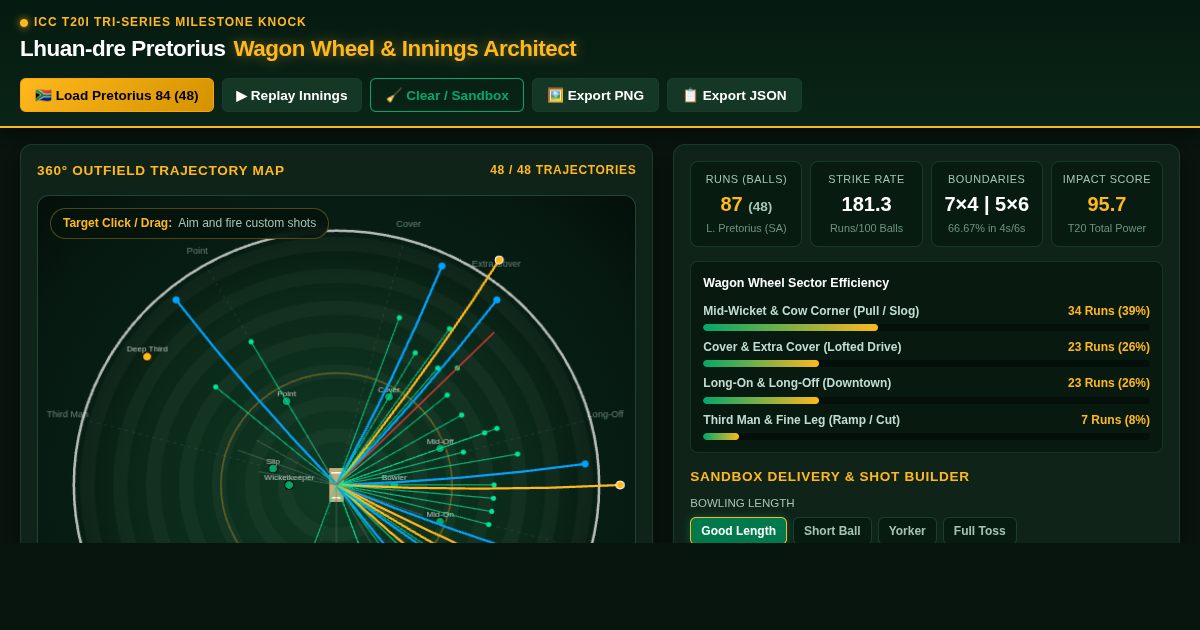Click the orange boundary endpoint below Long-Off

[x=620, y=485]
